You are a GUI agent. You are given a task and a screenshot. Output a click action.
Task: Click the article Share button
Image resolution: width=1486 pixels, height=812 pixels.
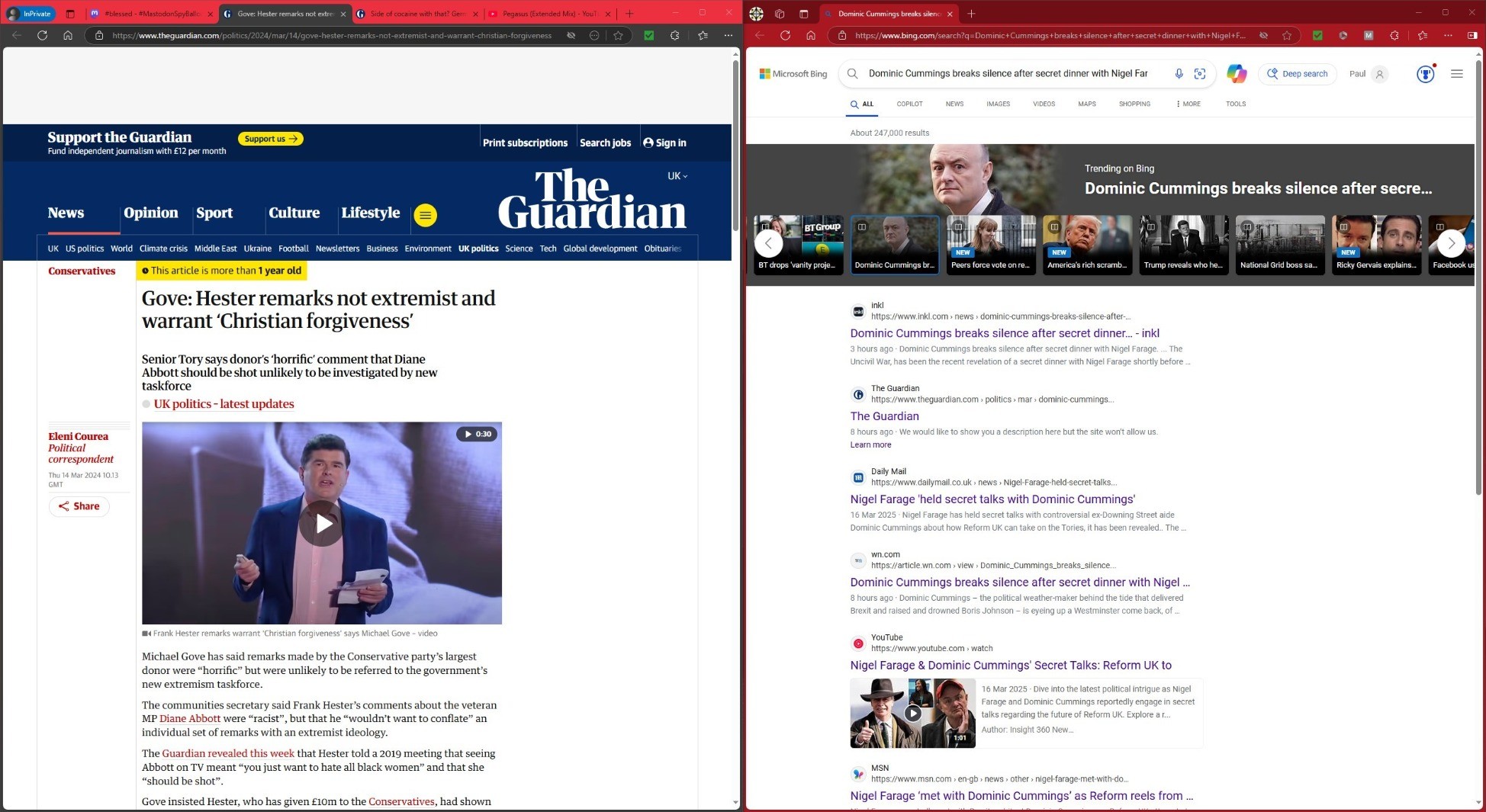[79, 506]
